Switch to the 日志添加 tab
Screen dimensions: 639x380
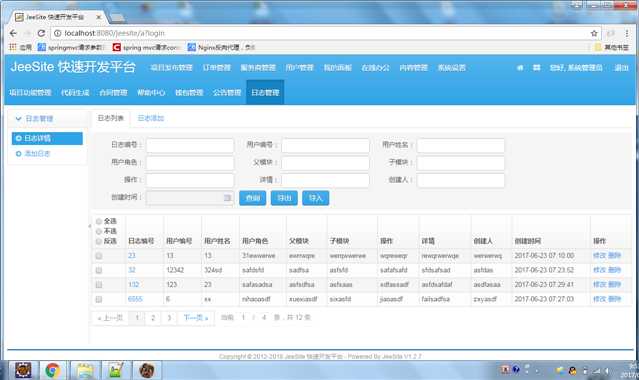tap(150, 118)
